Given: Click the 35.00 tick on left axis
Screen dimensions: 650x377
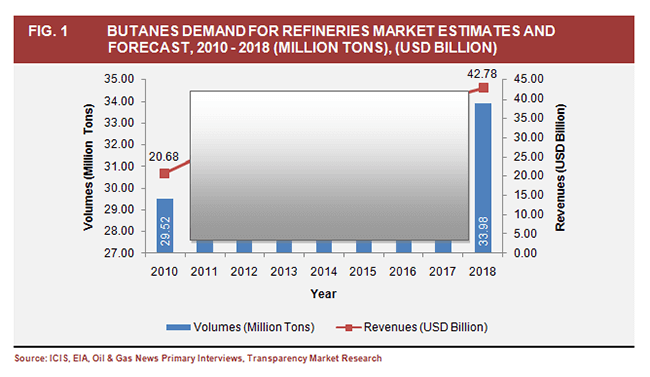Looking at the screenshot, I should click(x=119, y=79).
